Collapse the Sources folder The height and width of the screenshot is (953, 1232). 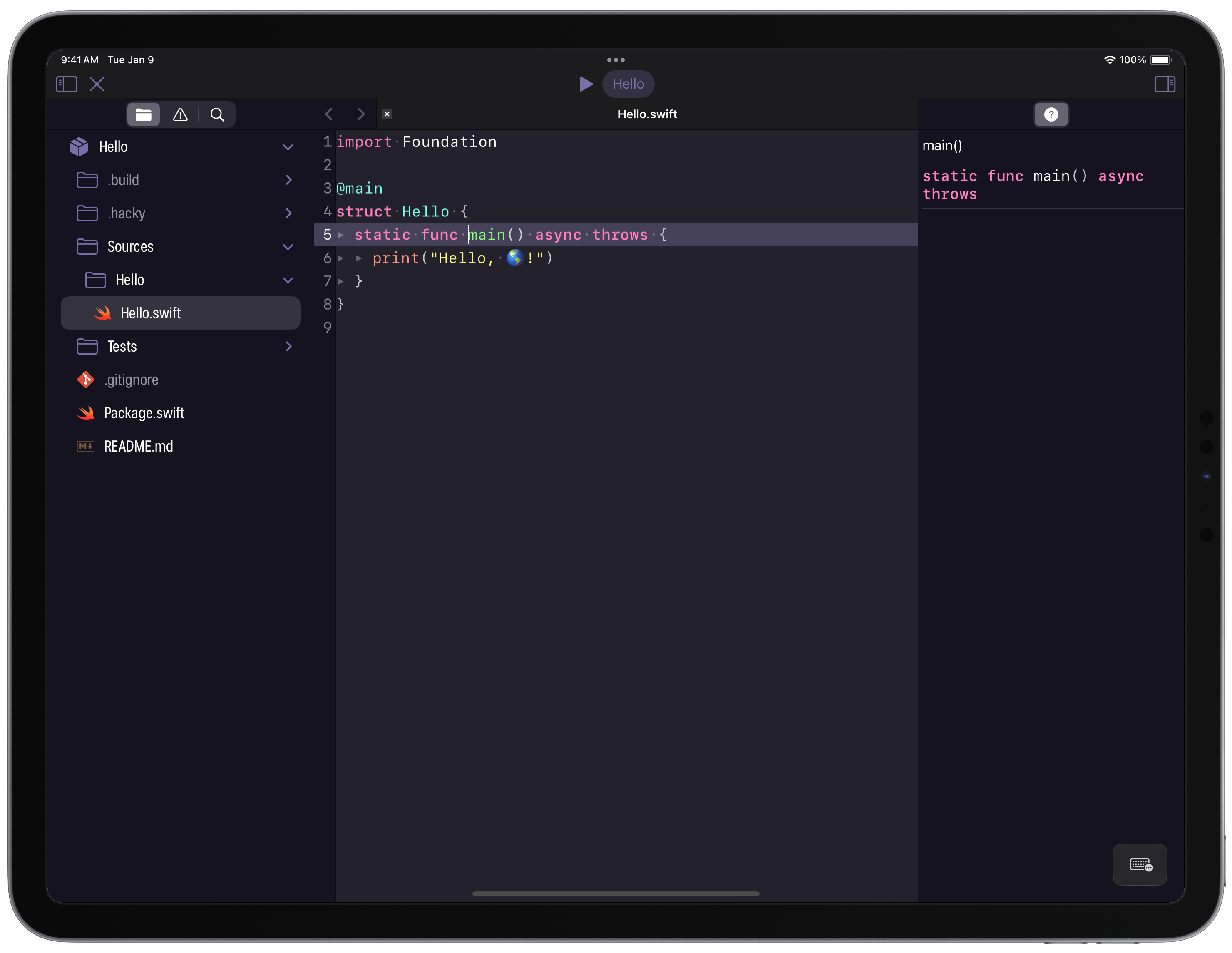288,246
